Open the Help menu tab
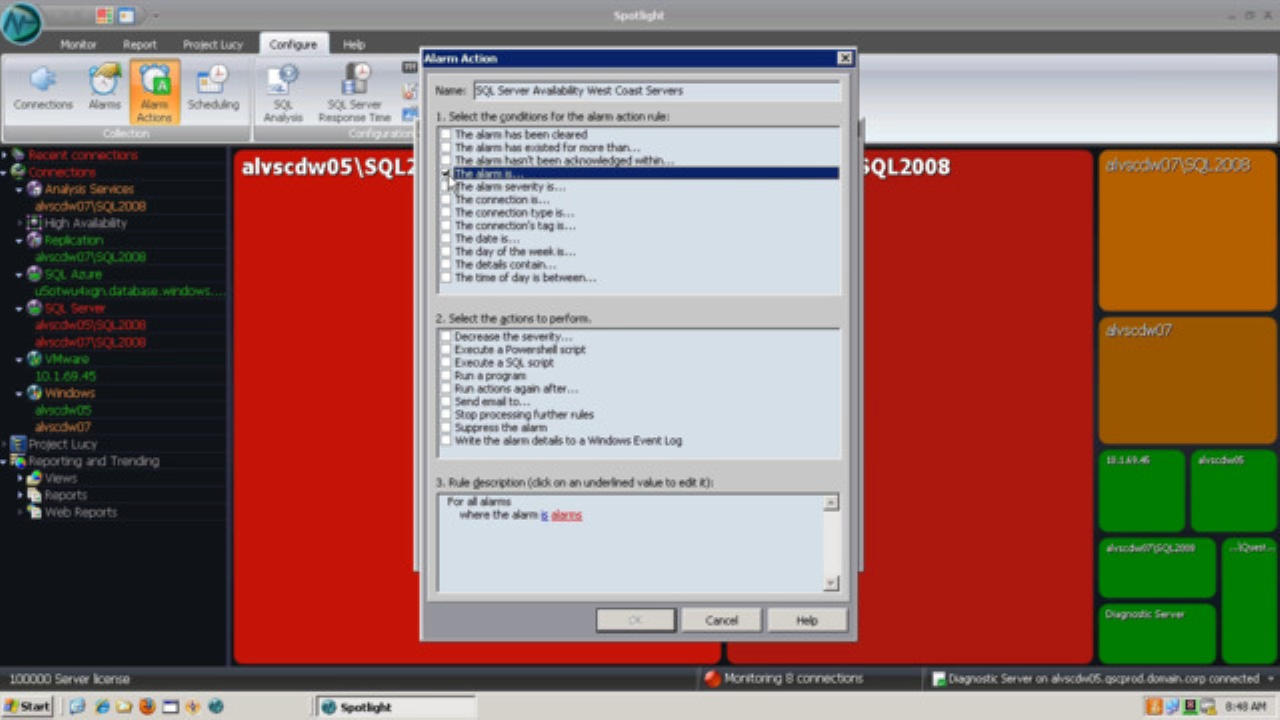The image size is (1280, 720). click(x=353, y=44)
